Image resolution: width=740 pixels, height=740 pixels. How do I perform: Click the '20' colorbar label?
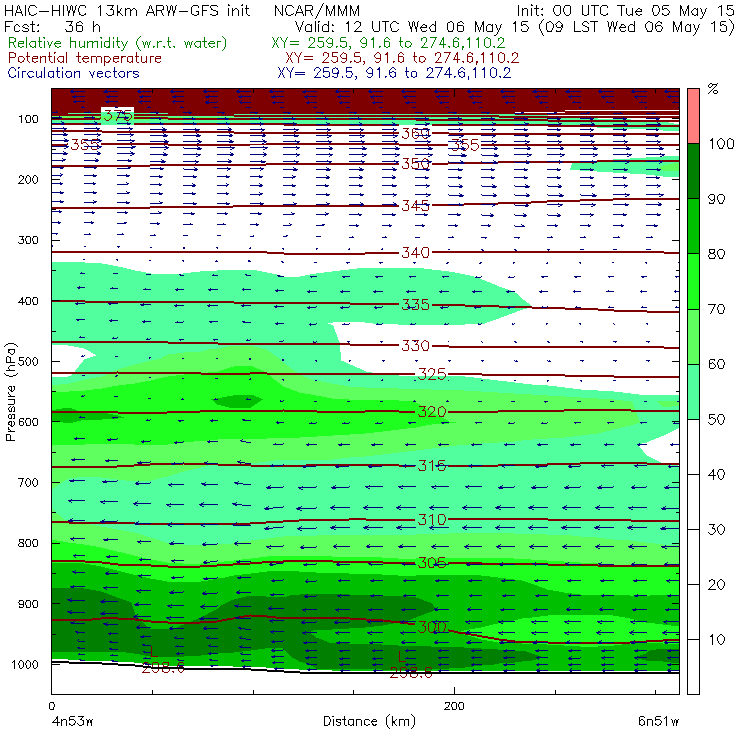(x=716, y=585)
